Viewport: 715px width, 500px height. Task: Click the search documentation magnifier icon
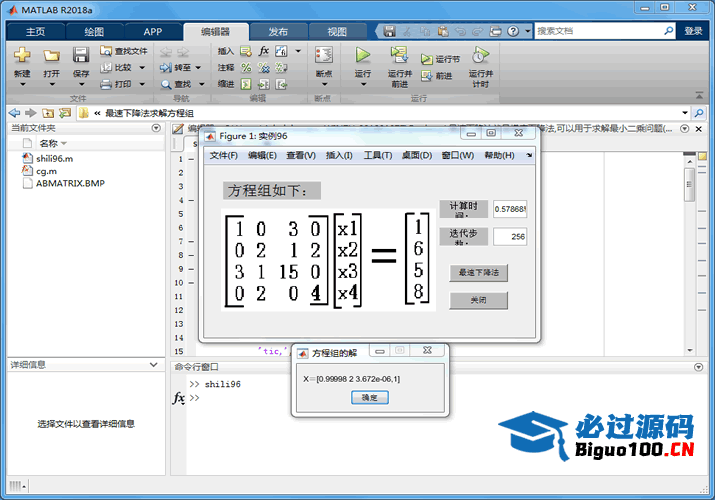668,31
